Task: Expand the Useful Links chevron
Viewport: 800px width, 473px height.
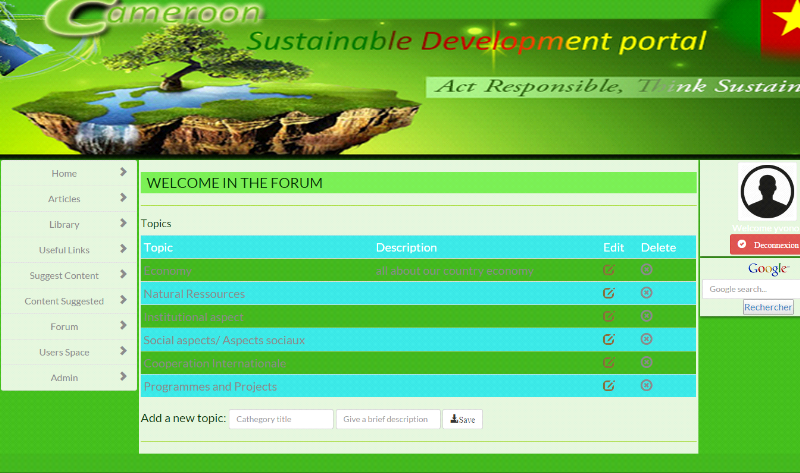Action: [x=123, y=248]
